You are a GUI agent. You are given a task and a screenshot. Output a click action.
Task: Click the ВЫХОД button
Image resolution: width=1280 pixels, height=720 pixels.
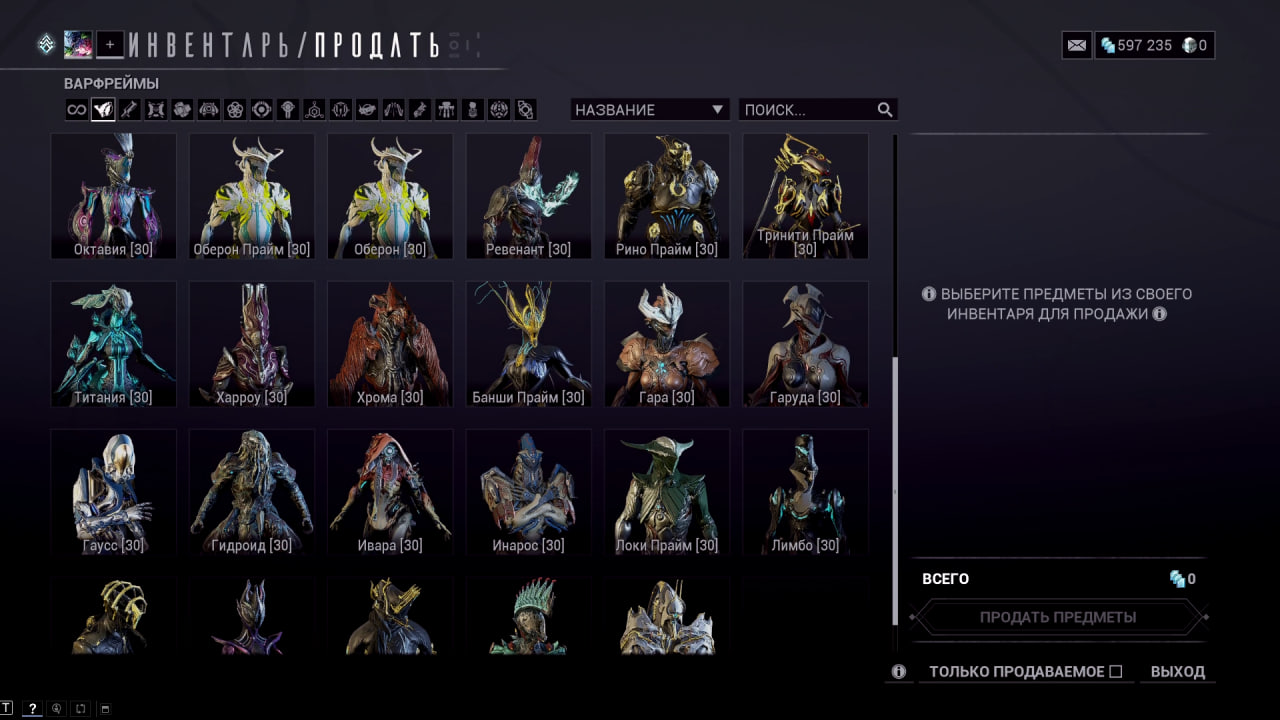click(1178, 672)
